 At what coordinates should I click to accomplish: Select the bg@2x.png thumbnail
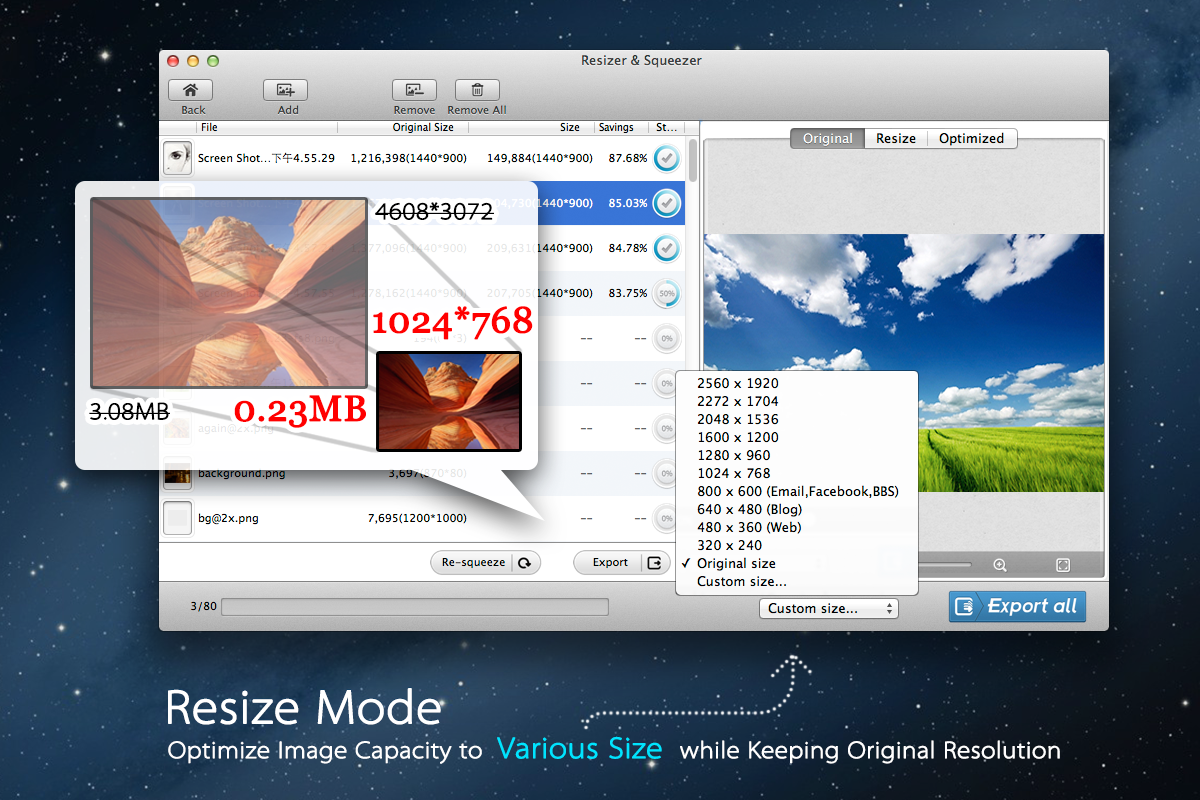tap(177, 518)
